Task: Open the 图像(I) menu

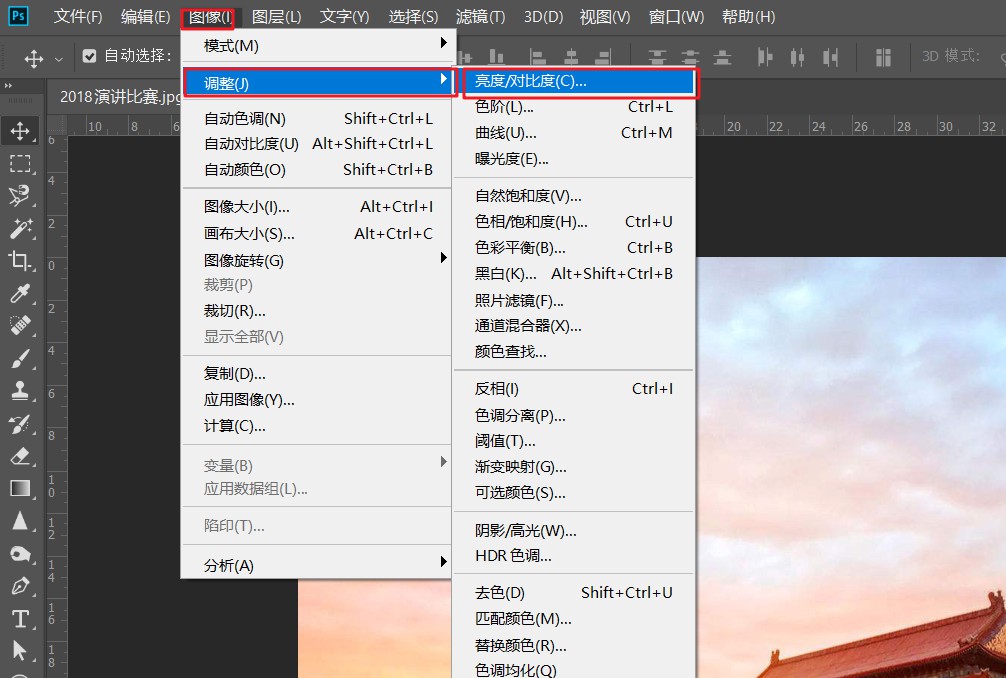Action: pyautogui.click(x=208, y=18)
